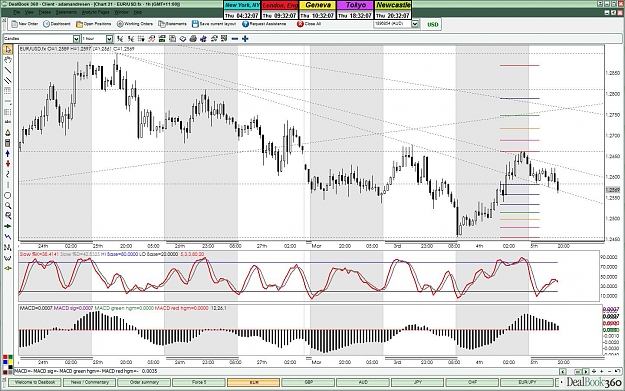Image resolution: width=625 pixels, height=391 pixels.
Task: Click Open Positions in toolbar
Action: click(x=94, y=24)
